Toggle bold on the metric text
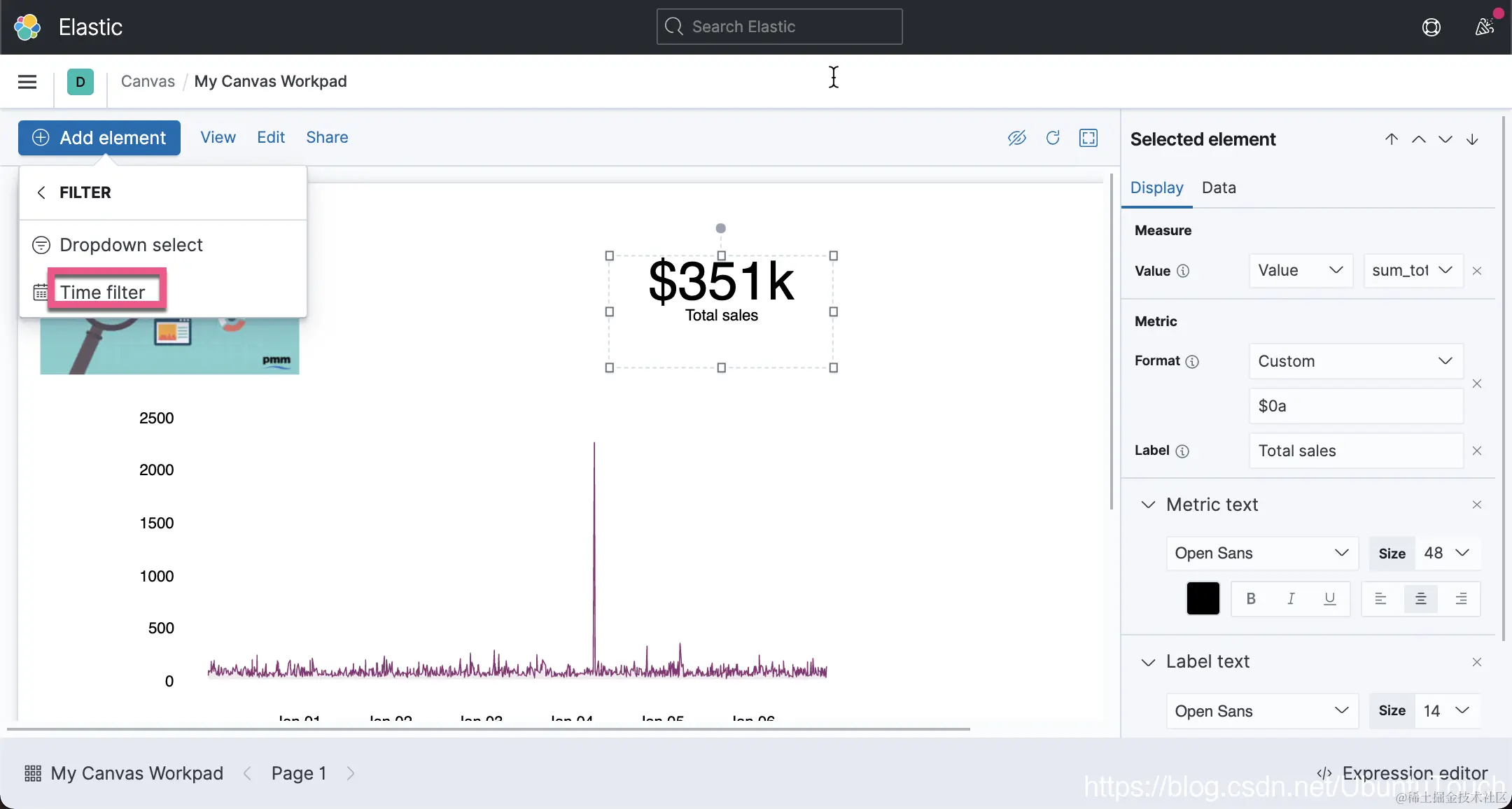 tap(1251, 598)
